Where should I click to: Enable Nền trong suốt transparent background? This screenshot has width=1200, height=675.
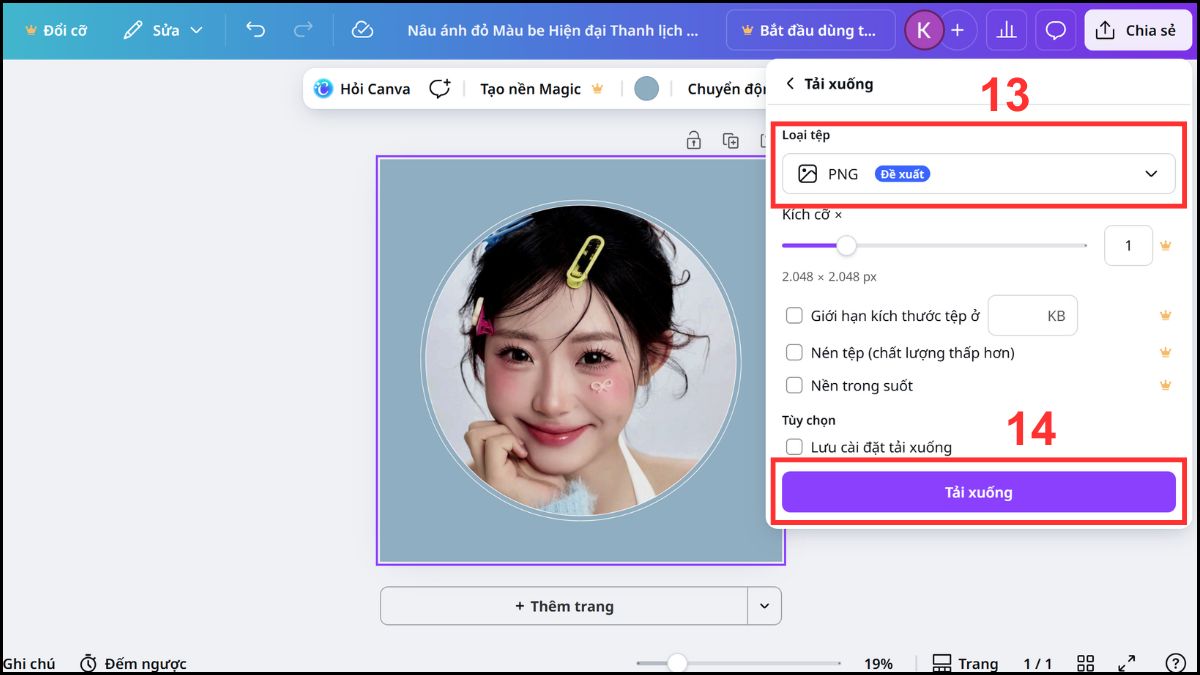click(795, 385)
